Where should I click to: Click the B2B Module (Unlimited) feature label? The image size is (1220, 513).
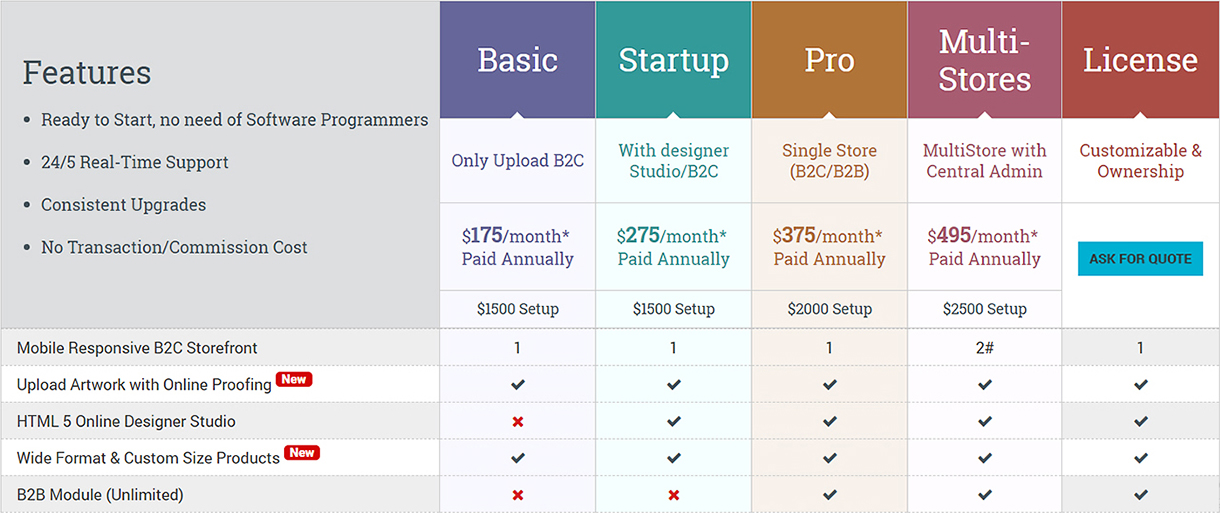(x=100, y=495)
